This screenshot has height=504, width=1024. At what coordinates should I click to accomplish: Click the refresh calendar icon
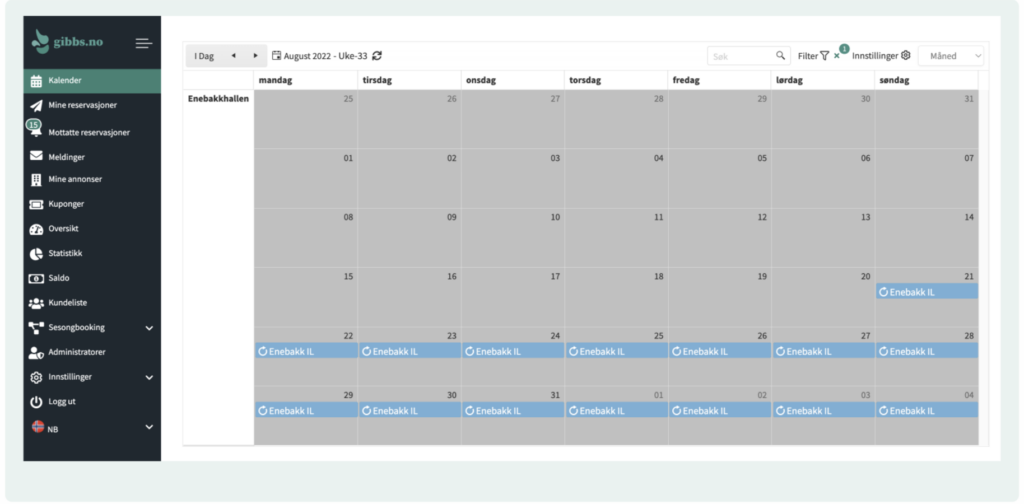pyautogui.click(x=377, y=56)
